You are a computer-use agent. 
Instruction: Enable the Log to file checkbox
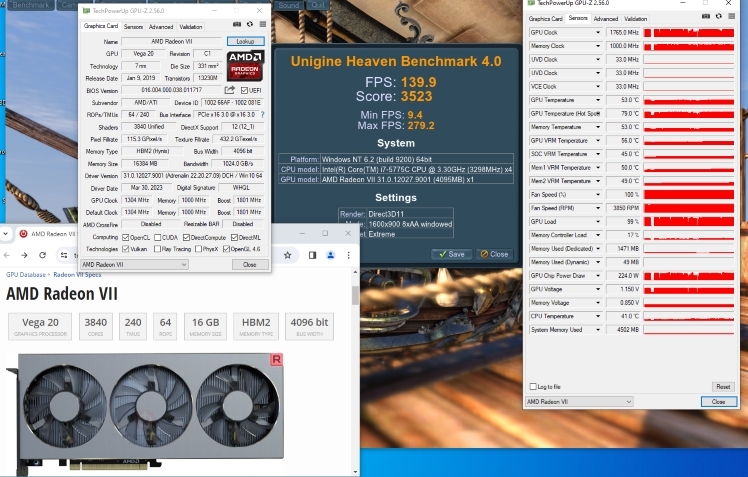pos(532,386)
